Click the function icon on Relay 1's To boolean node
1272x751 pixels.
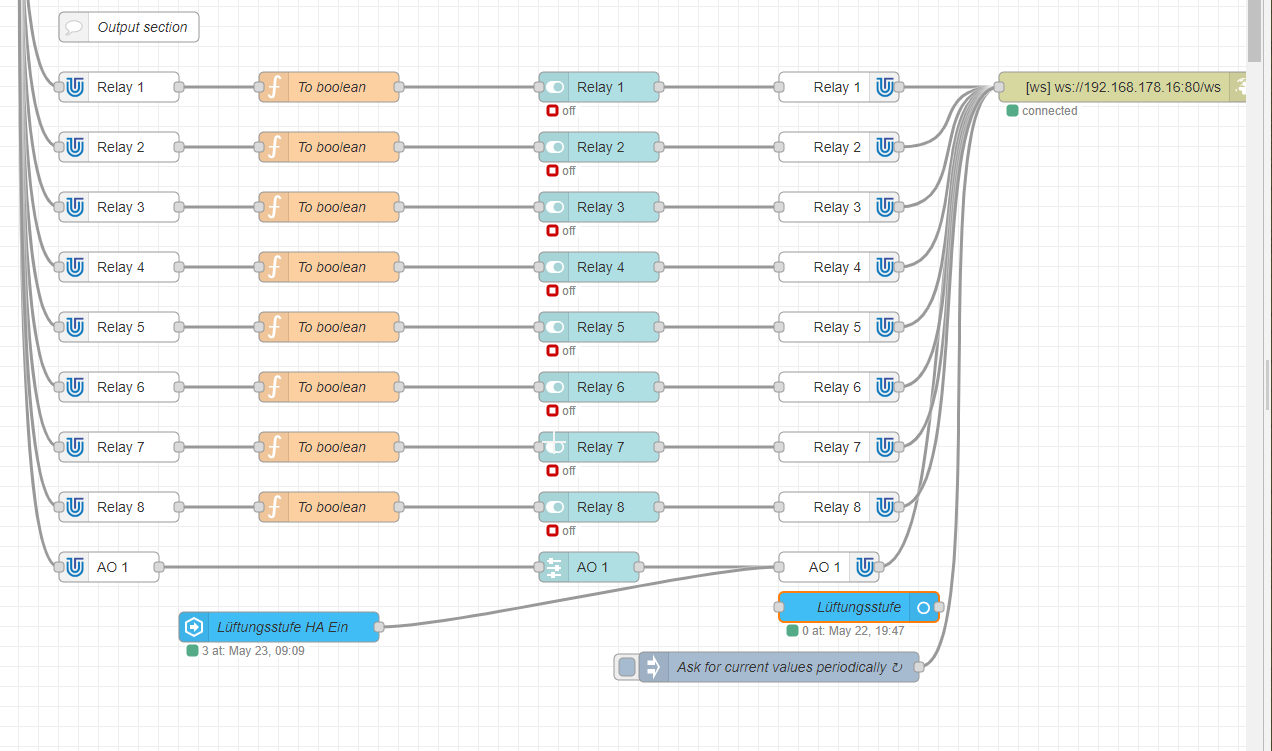click(x=274, y=87)
